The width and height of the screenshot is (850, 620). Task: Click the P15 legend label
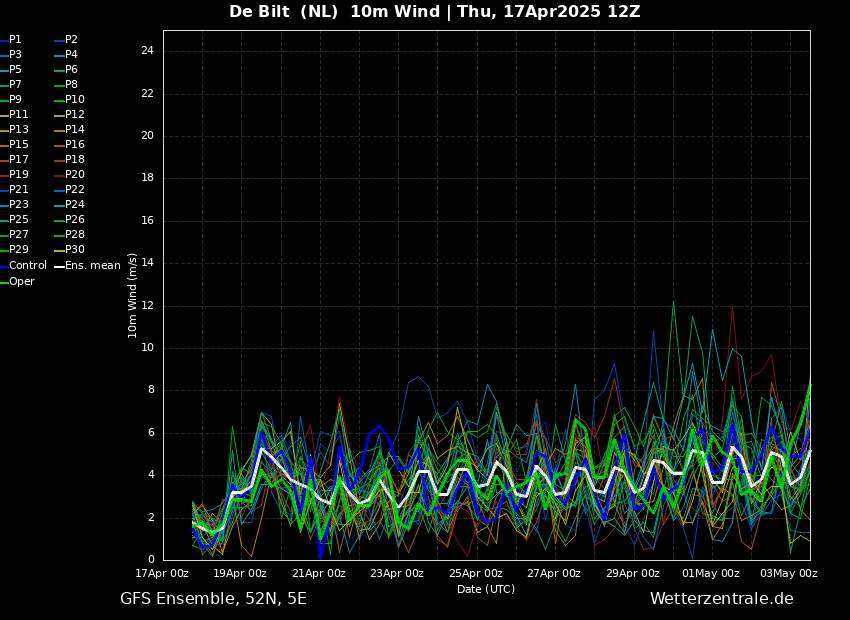[18, 145]
